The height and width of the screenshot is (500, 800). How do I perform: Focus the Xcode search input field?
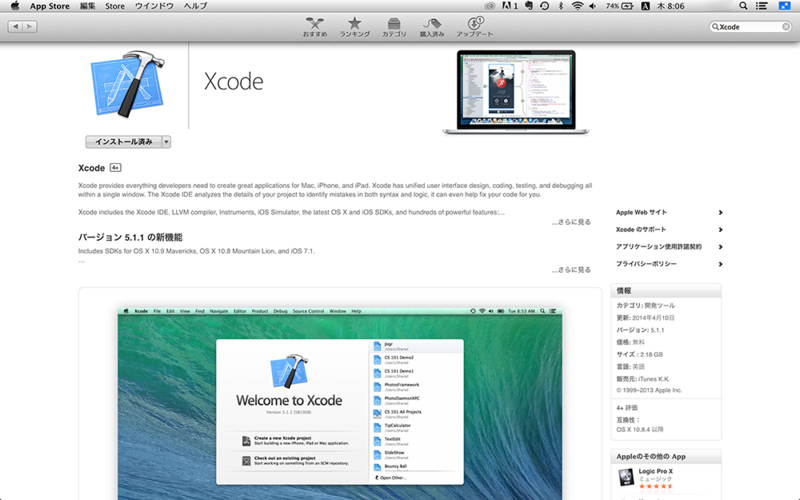click(750, 27)
